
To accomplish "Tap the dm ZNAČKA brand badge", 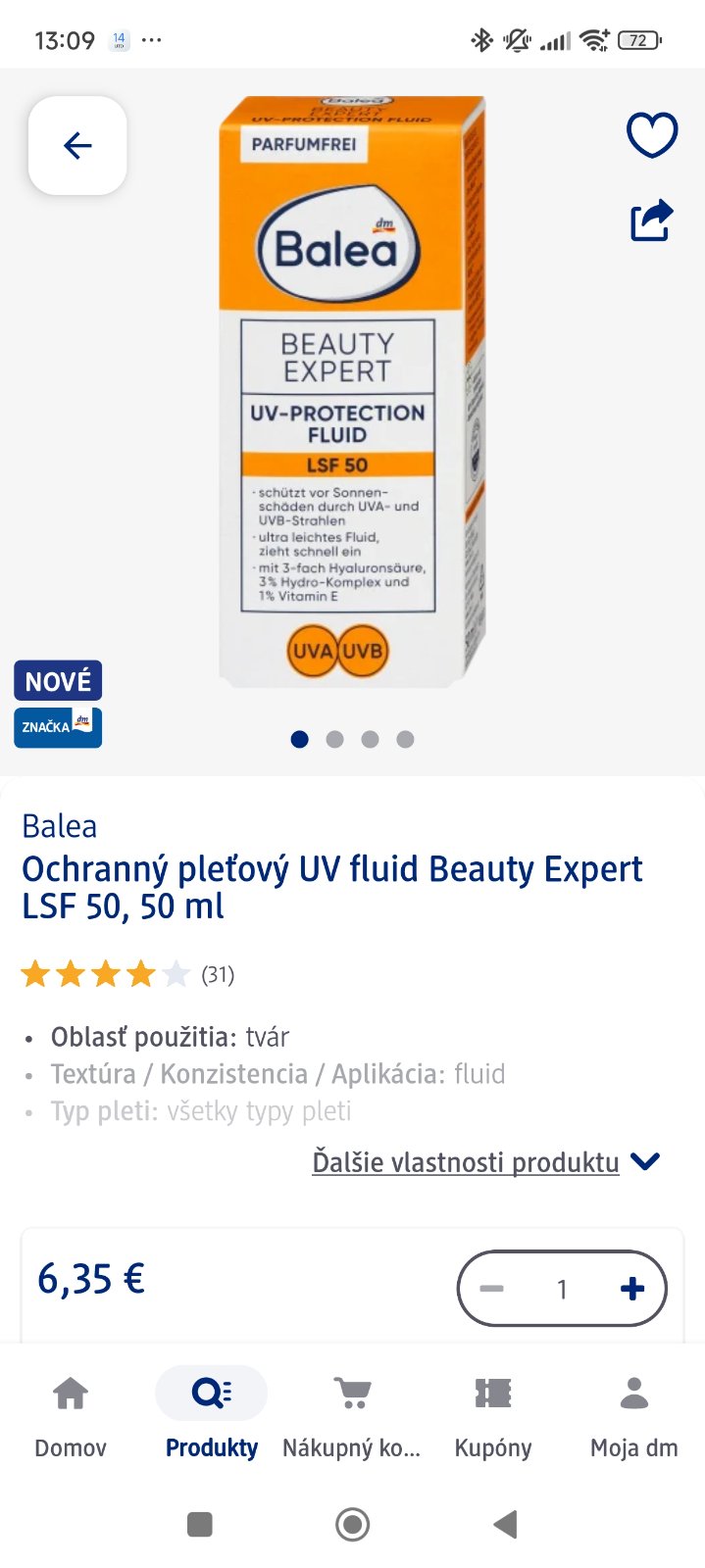I will pos(58,727).
